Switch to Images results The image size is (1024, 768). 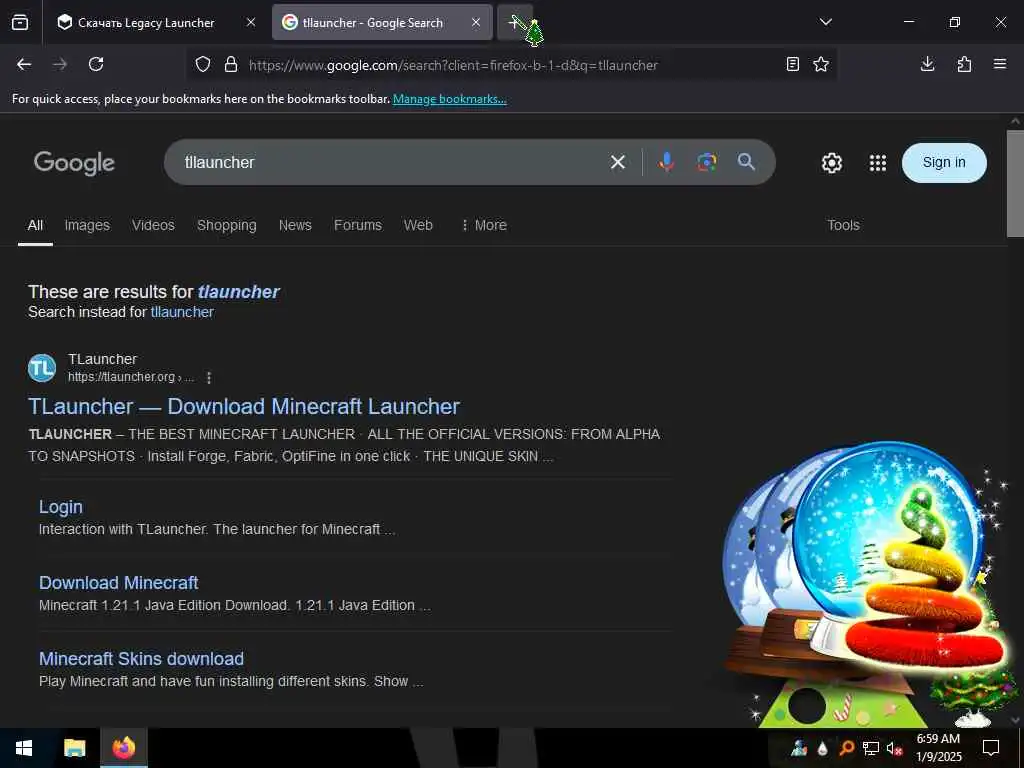click(x=87, y=225)
